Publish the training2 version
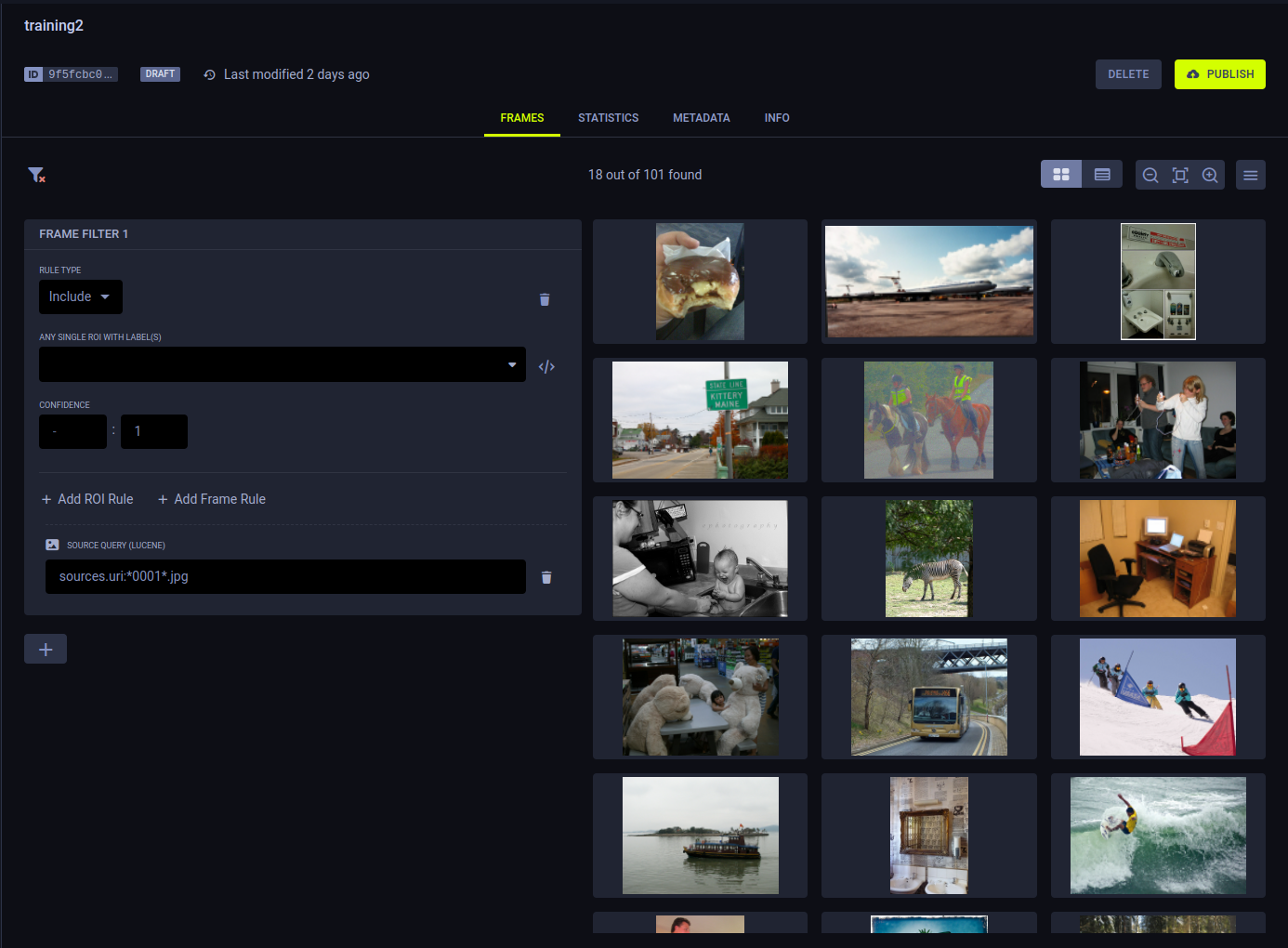The width and height of the screenshot is (1288, 948). tap(1219, 74)
